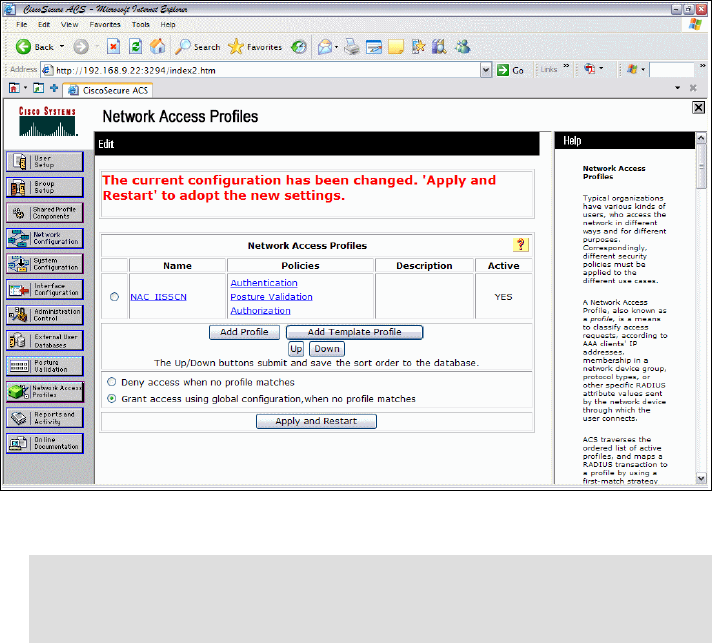Select the CiscoSecure ACS tab
Screen dimensions: 712x643
[108, 90]
